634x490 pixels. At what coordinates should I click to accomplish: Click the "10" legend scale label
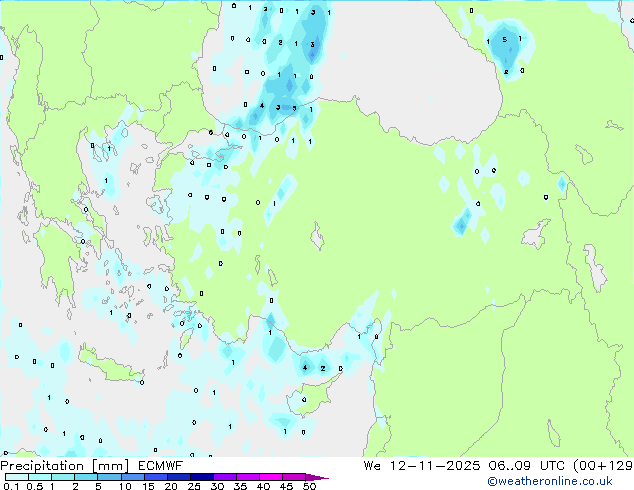[125, 486]
